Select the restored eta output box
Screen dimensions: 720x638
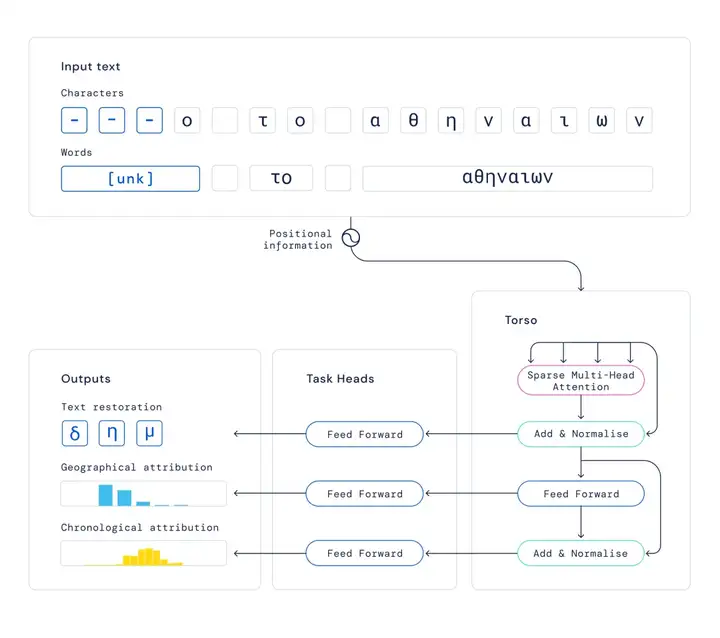(112, 433)
